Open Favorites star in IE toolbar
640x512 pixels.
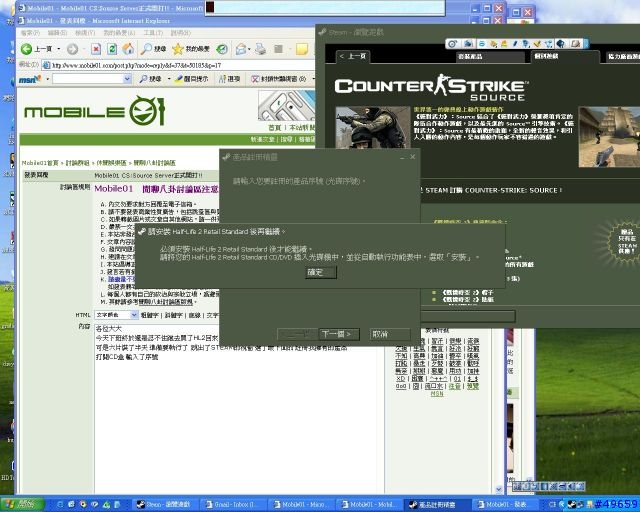coord(178,49)
